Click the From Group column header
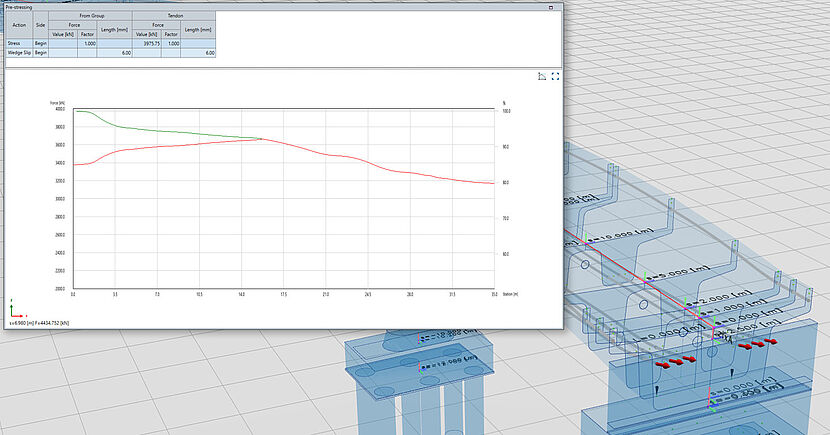Viewport: 830px width, 435px height. tap(92, 16)
